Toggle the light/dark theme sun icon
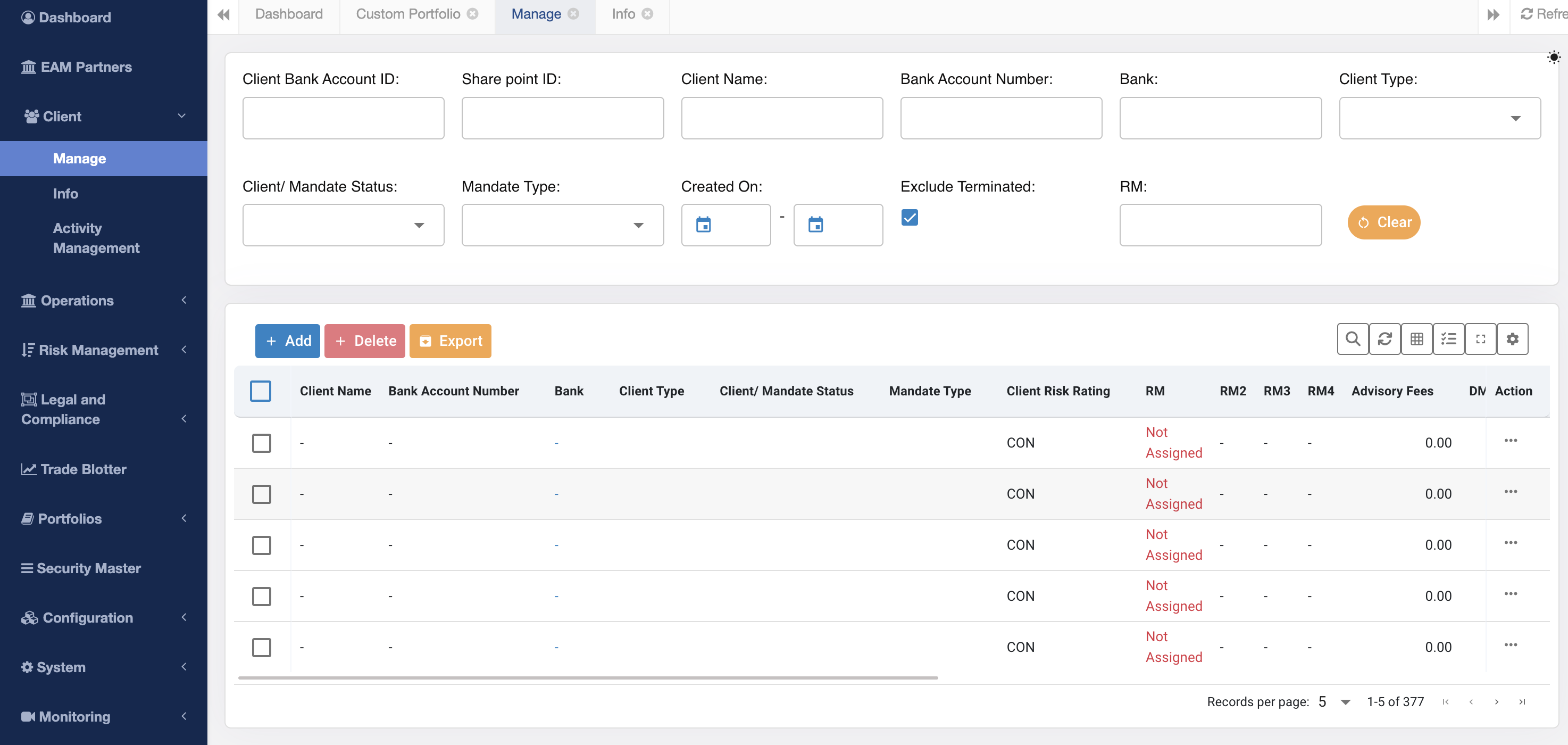 [x=1554, y=57]
